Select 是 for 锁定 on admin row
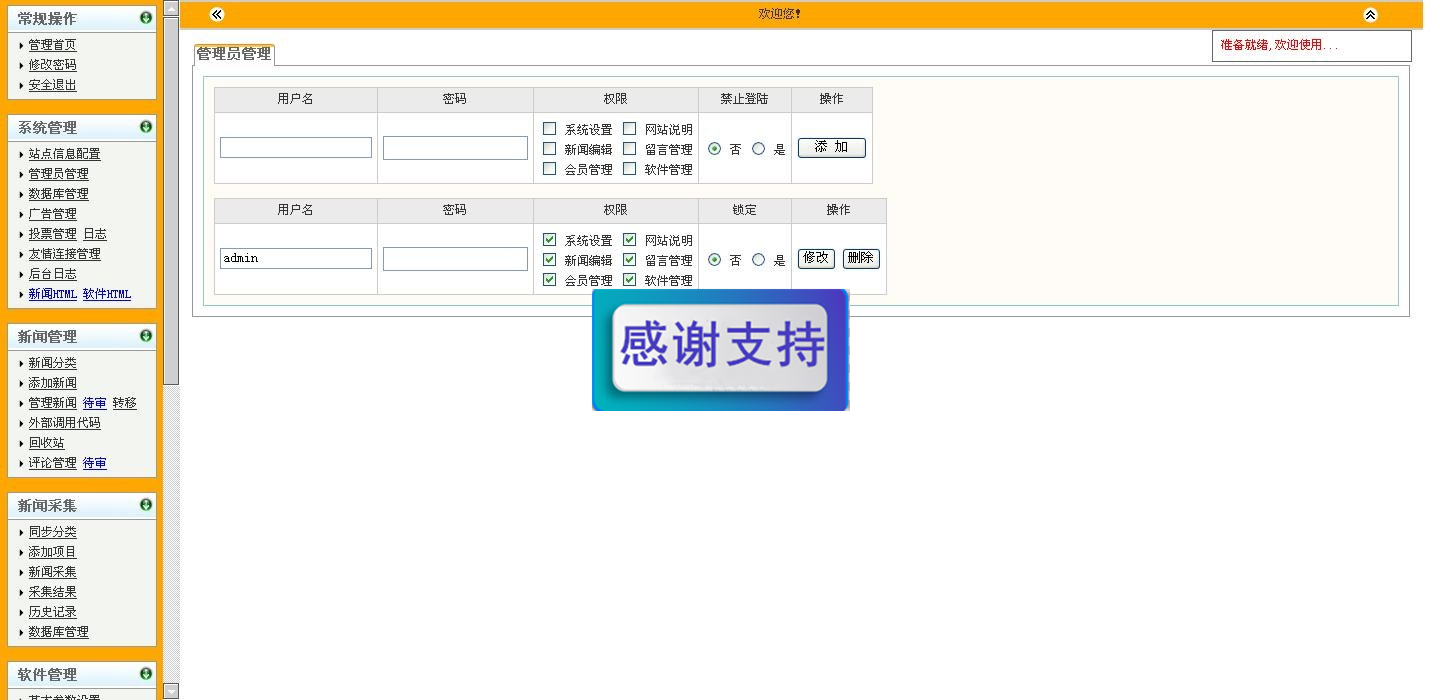This screenshot has height=700, width=1440. pyautogui.click(x=758, y=260)
